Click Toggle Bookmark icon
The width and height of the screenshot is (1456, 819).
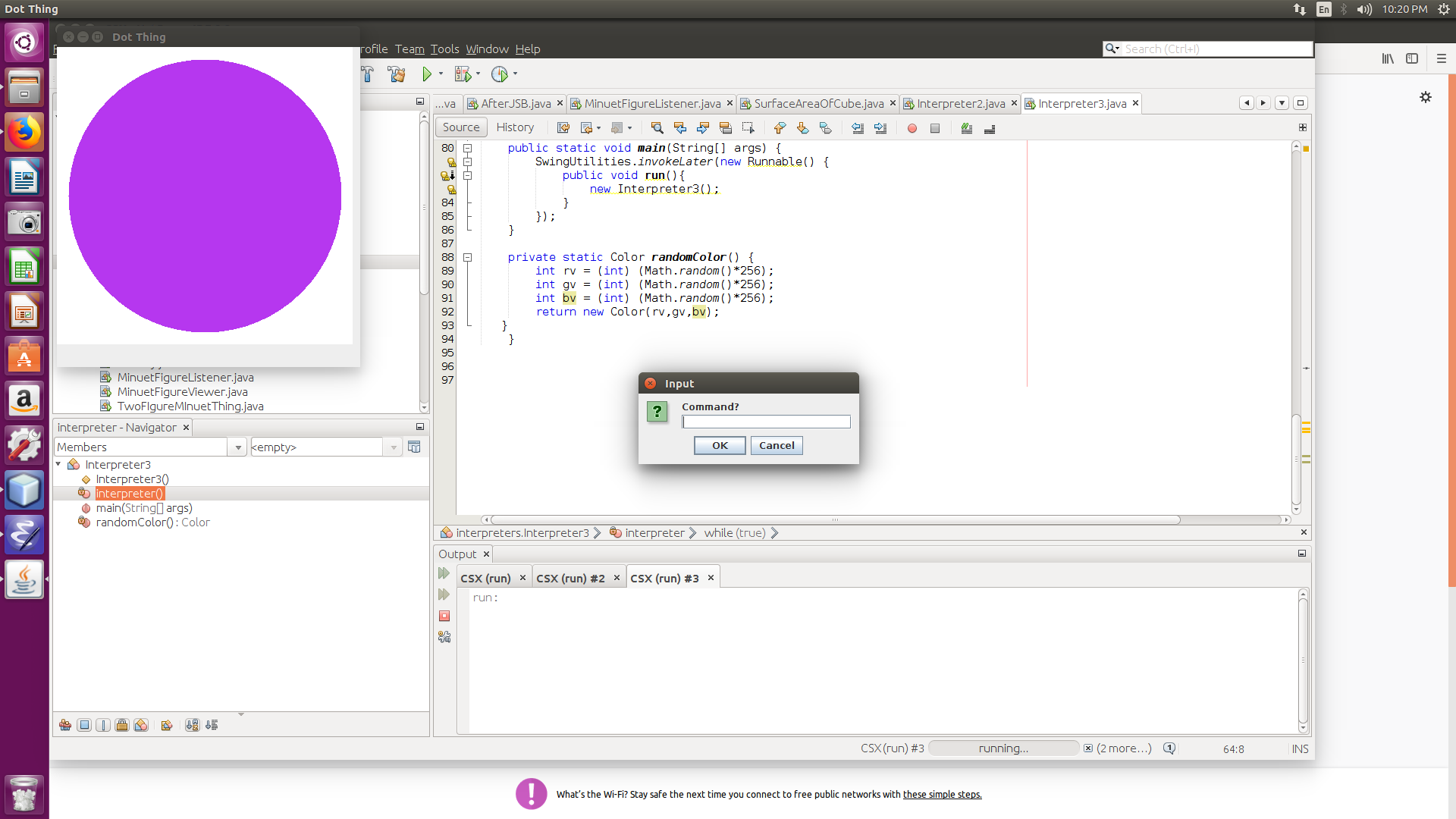click(x=825, y=128)
